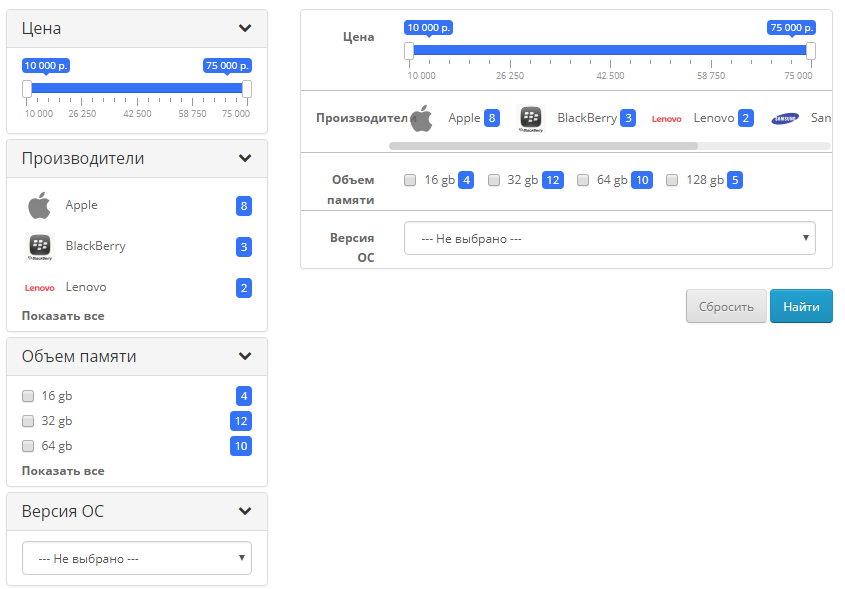Viewport: 845px width, 589px height.
Task: Click the Apple logo in left Производители panel
Action: [x=39, y=205]
